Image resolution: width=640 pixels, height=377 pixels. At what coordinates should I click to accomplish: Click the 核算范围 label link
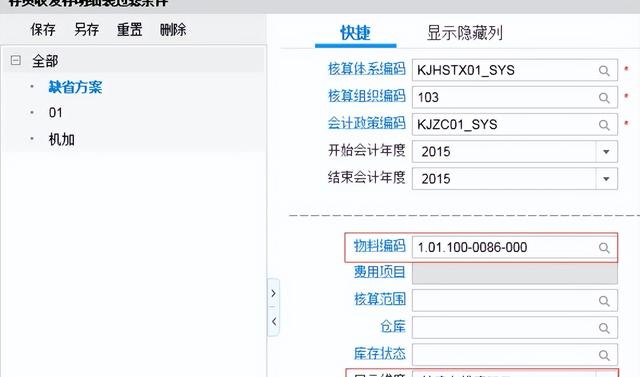[x=380, y=299]
